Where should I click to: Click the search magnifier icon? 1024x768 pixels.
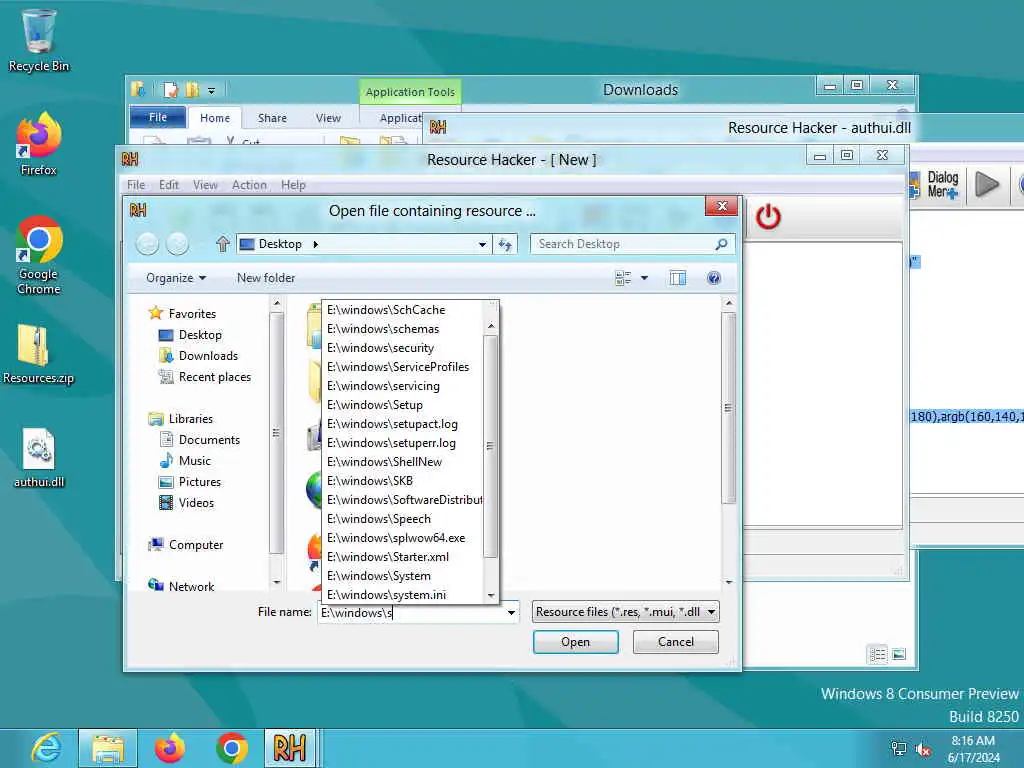pos(721,244)
